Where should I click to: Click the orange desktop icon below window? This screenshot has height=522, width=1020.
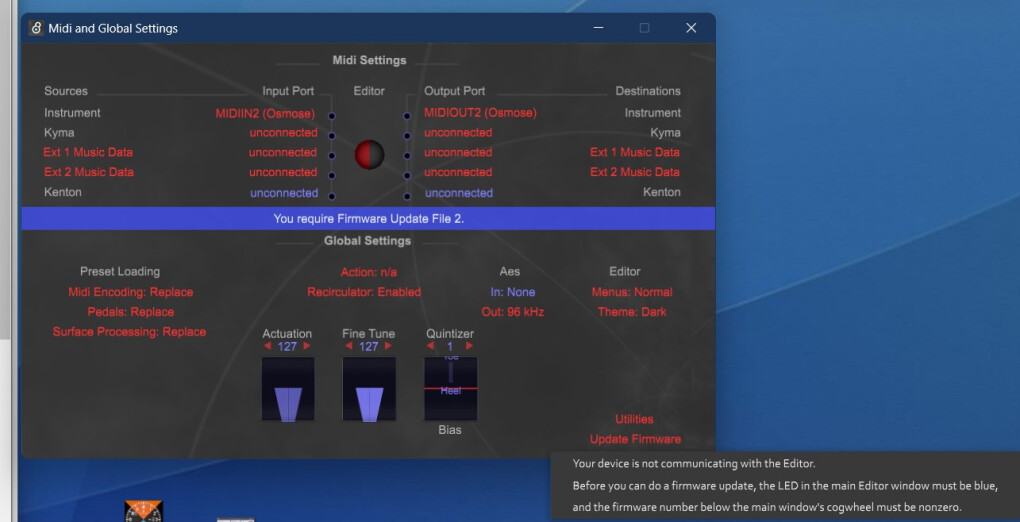coord(144,511)
